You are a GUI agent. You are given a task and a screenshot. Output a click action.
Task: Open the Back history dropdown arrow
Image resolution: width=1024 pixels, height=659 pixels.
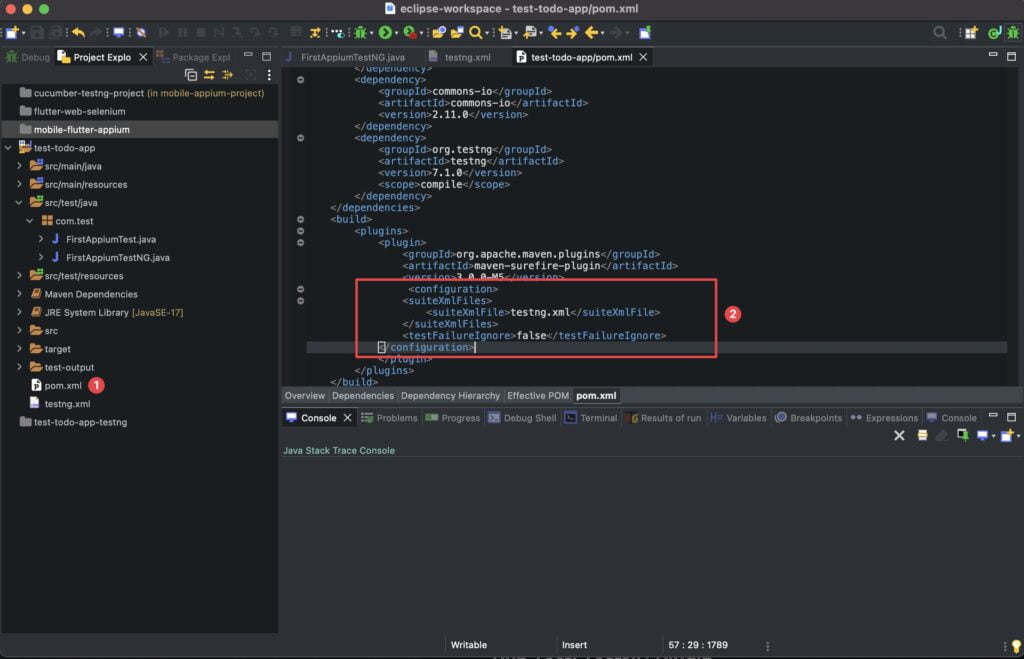[x=602, y=33]
